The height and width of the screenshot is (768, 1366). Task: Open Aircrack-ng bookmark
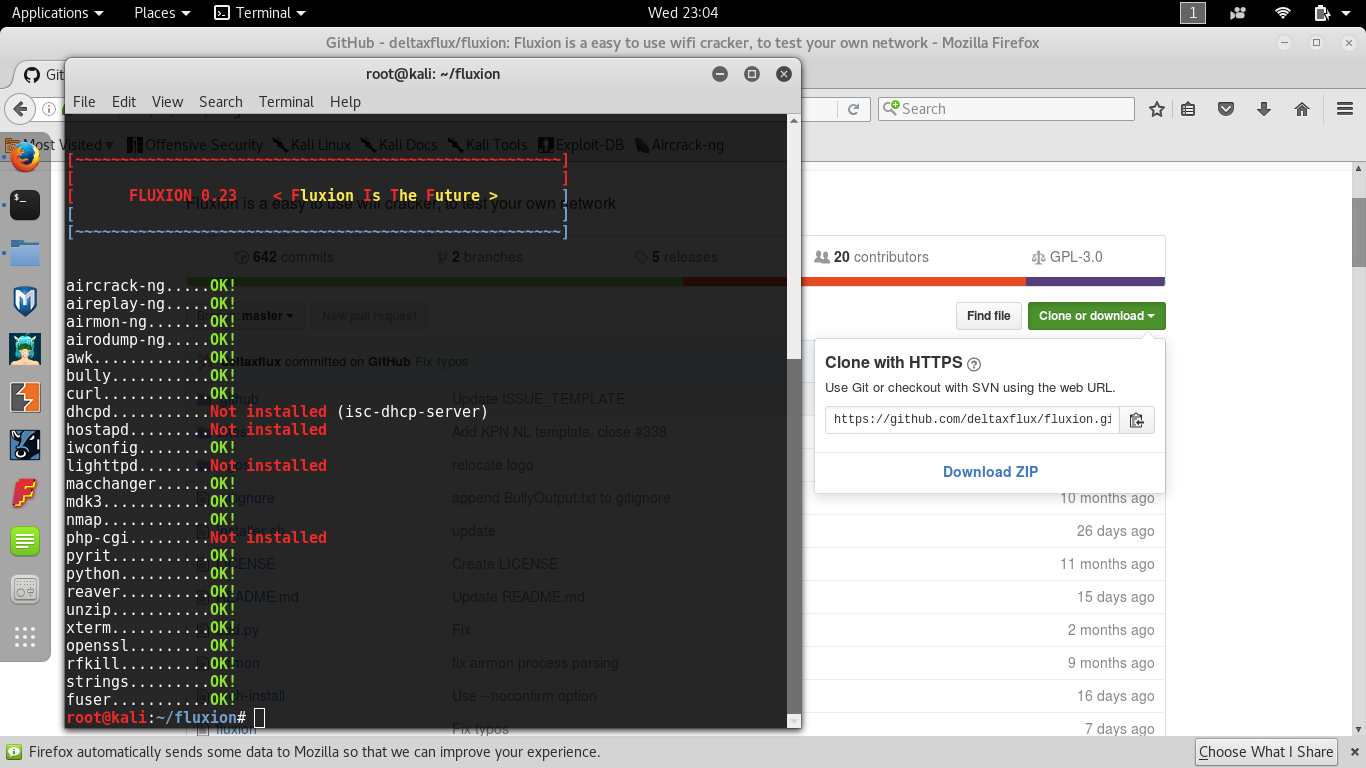(x=679, y=145)
